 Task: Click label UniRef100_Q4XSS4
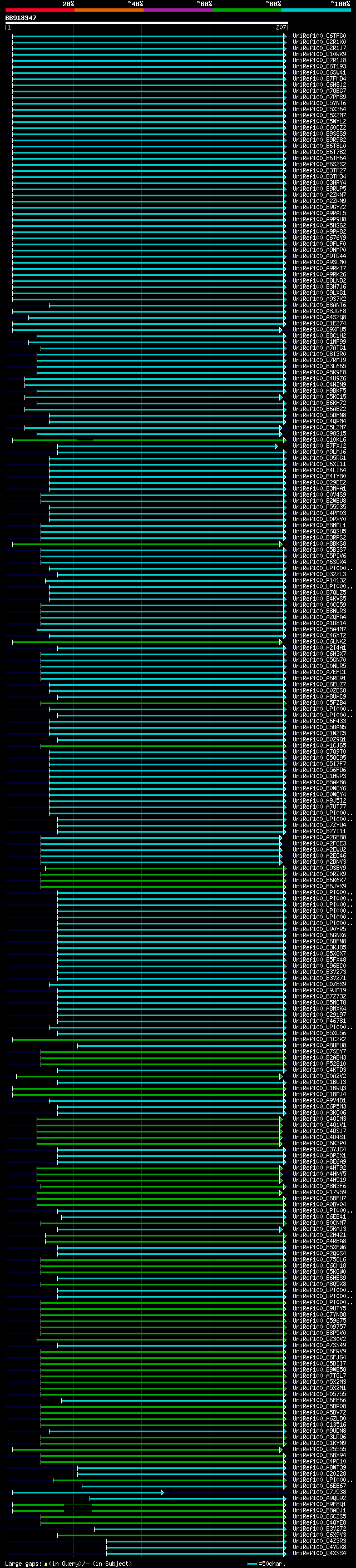(x=319, y=1553)
